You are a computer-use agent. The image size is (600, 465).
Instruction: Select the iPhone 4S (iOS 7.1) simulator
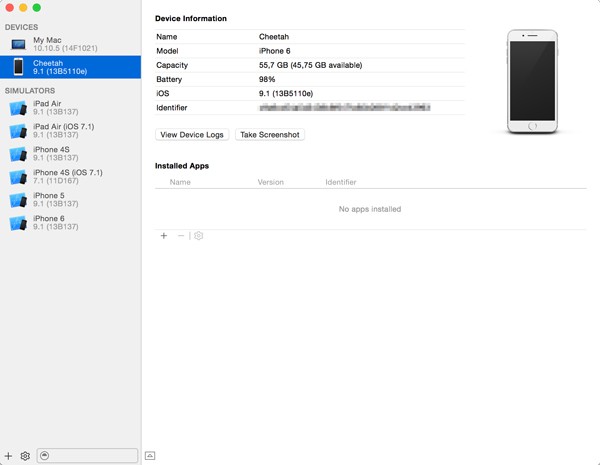[70, 176]
